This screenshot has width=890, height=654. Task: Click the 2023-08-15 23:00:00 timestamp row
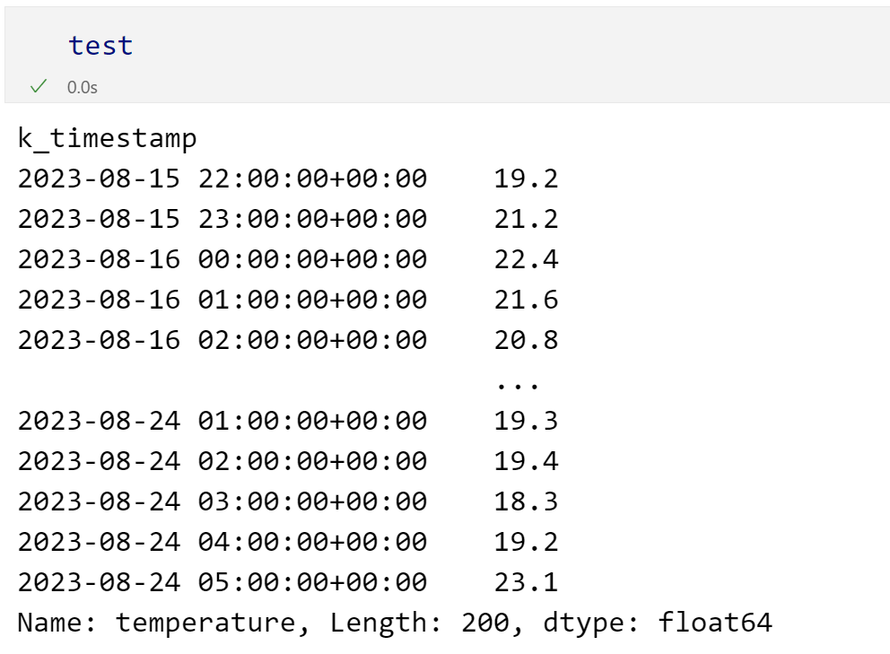point(222,219)
